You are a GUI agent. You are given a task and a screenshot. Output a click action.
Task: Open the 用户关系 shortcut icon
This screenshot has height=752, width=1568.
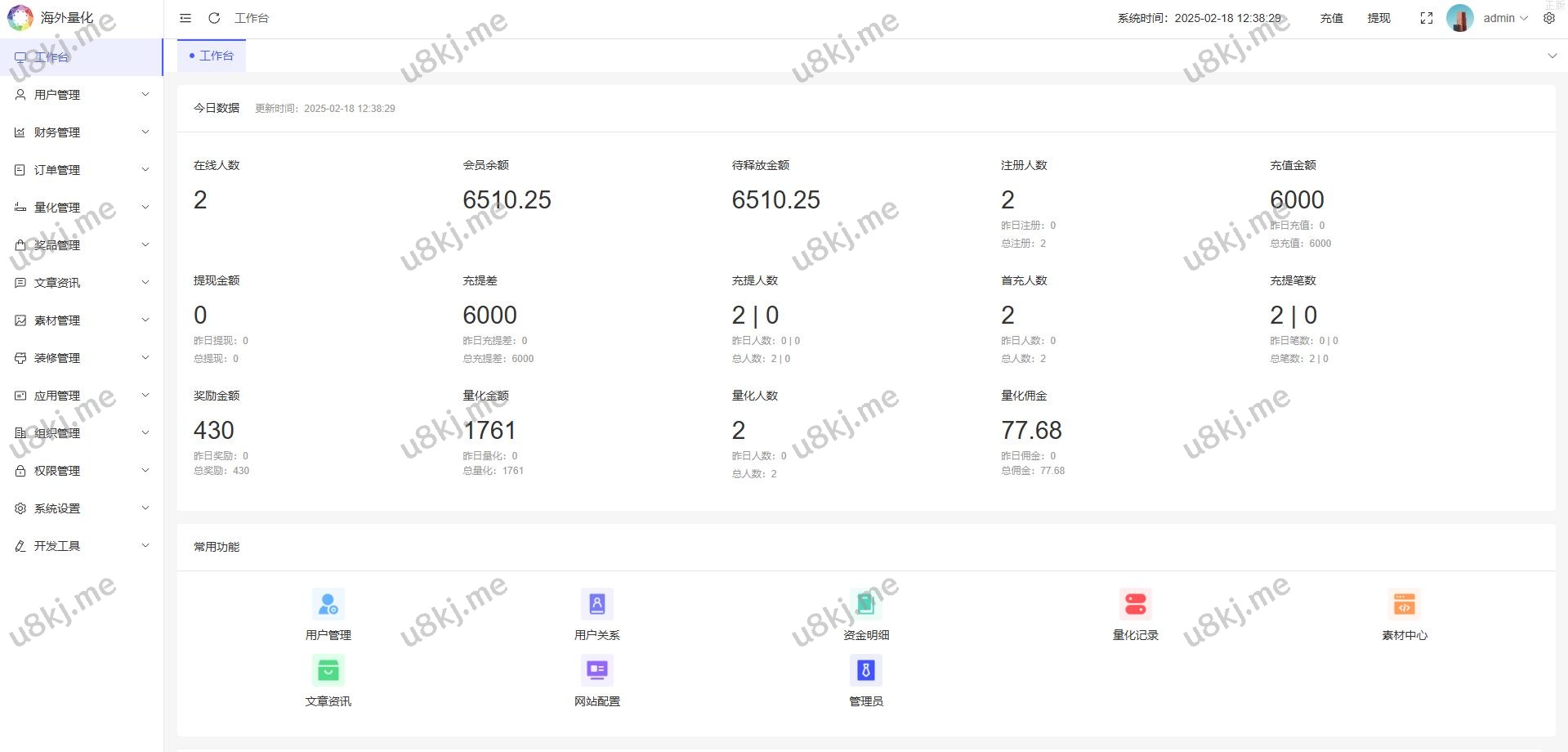[x=596, y=605]
